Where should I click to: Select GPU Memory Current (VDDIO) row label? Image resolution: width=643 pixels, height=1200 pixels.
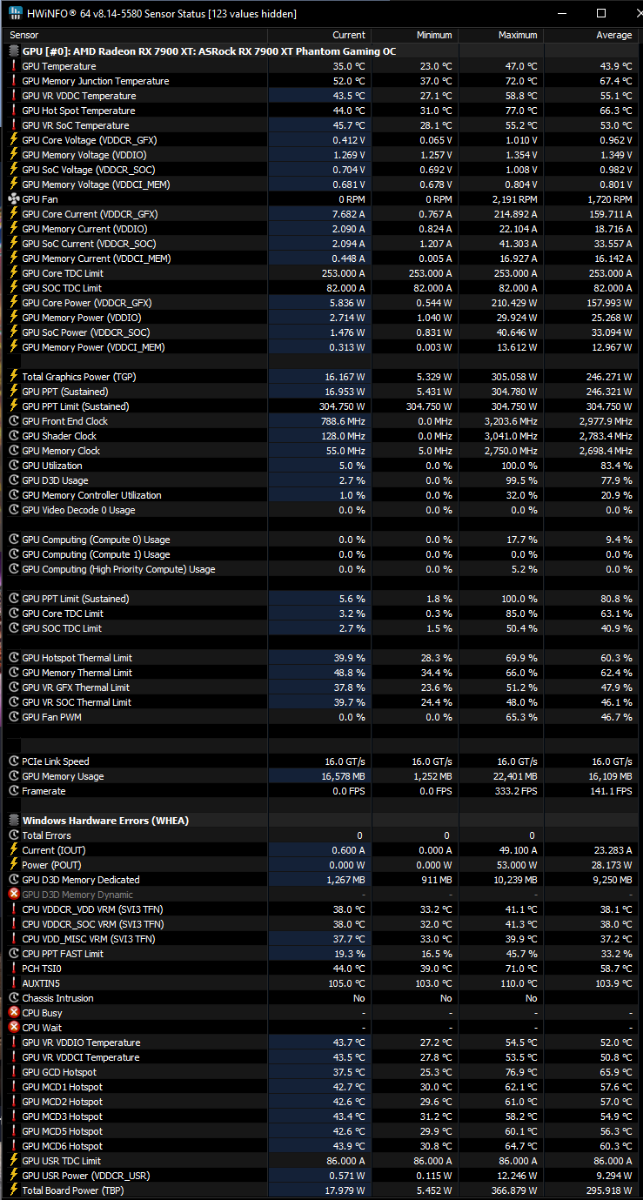(83, 229)
